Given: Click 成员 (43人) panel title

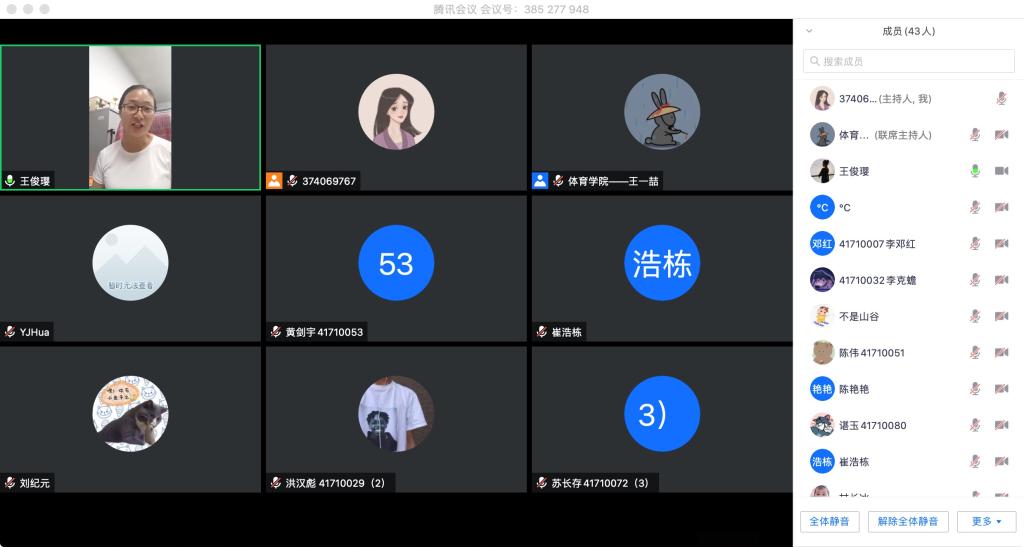Looking at the screenshot, I should click(908, 31).
